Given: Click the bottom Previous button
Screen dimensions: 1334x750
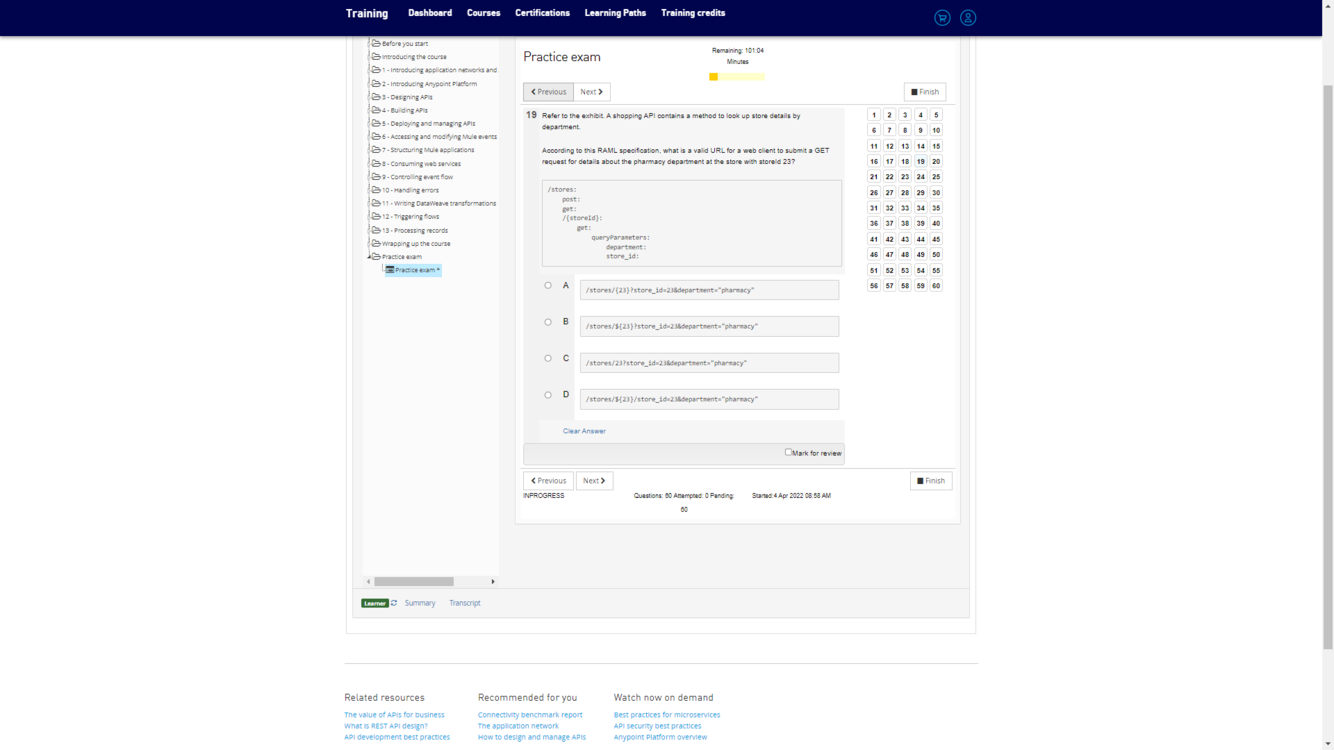Looking at the screenshot, I should tap(549, 481).
